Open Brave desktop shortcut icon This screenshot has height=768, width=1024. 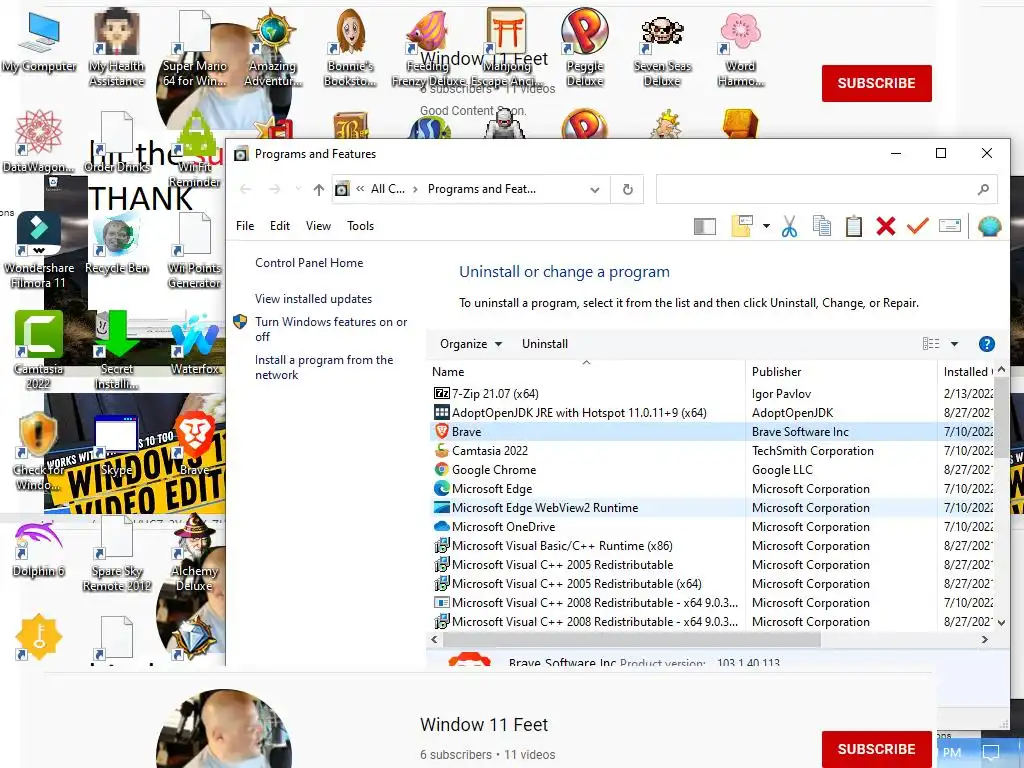coord(195,443)
